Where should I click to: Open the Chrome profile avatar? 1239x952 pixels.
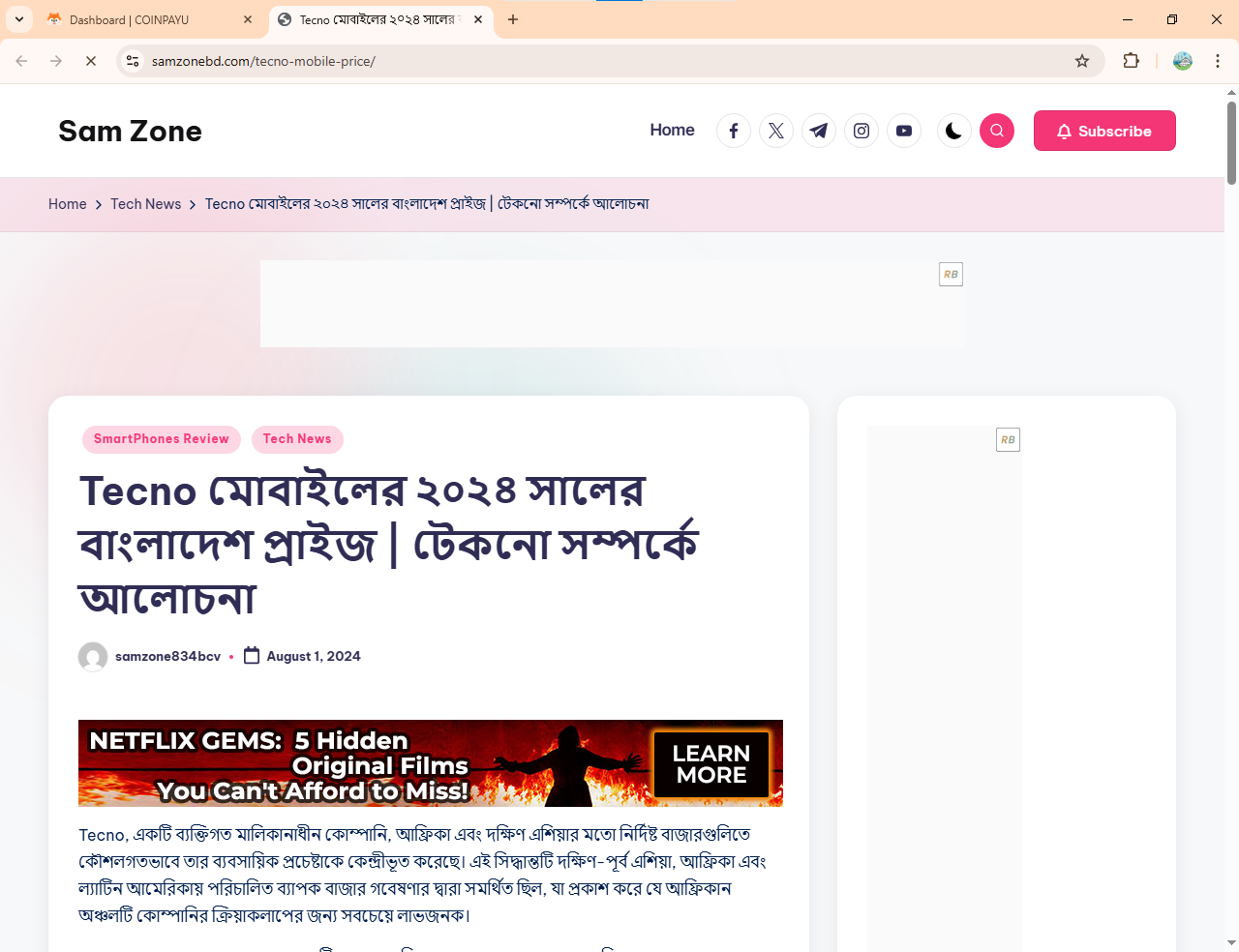[1183, 61]
